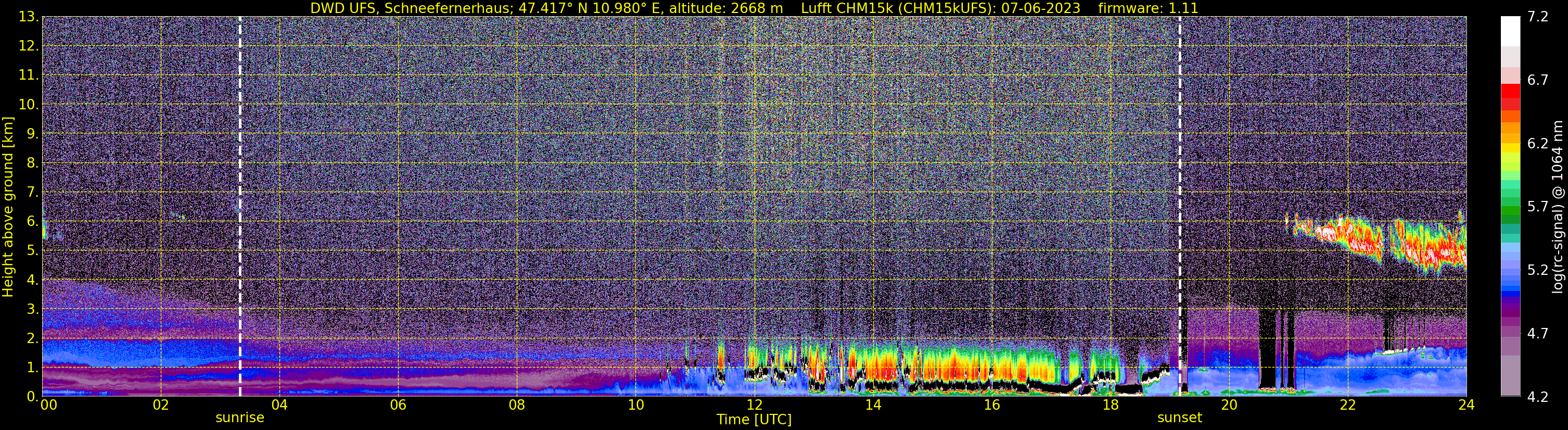Click the time axis tick '12'
This screenshot has width=1568, height=430.
click(754, 405)
